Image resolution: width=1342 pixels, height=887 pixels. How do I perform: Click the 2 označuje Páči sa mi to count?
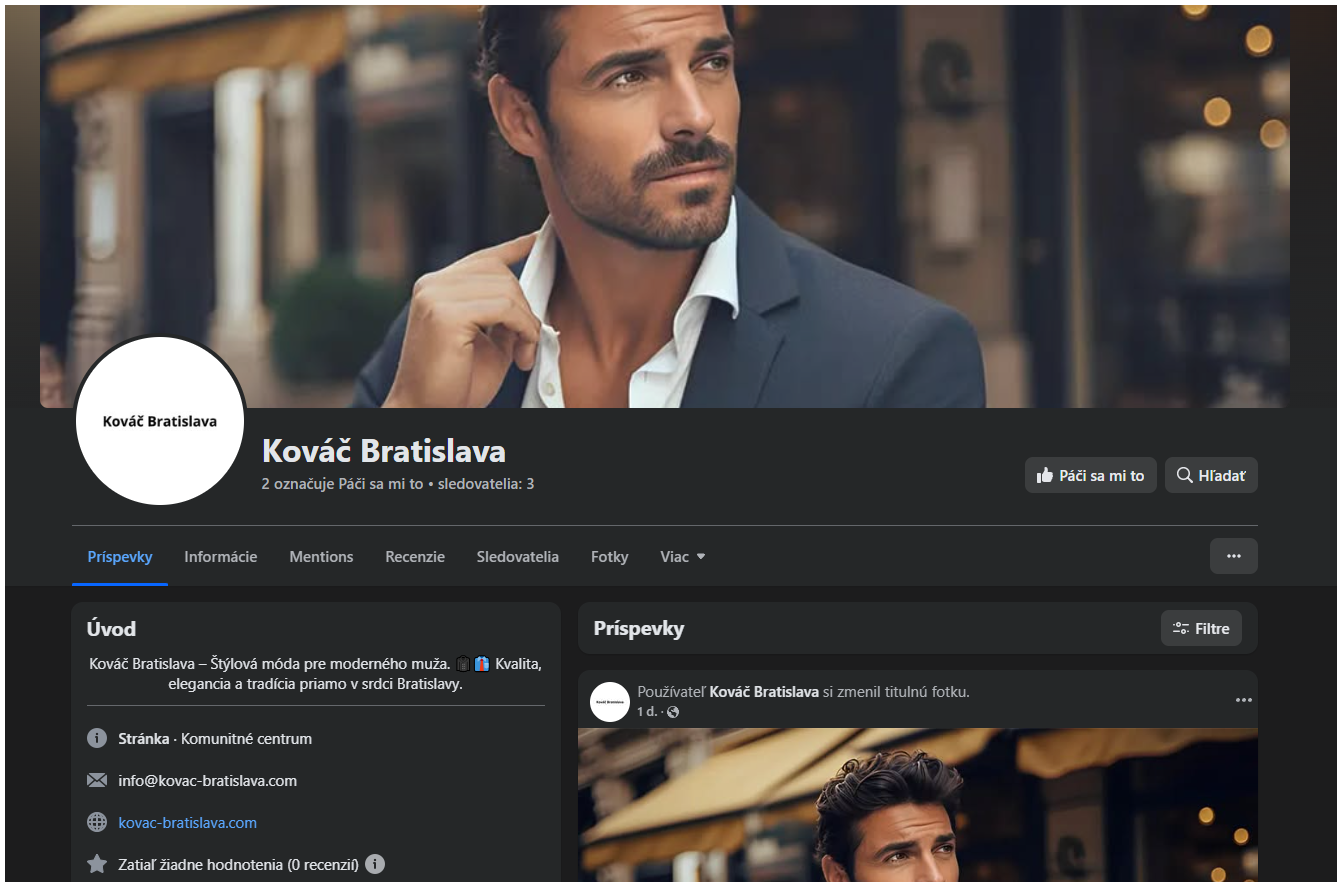pos(342,484)
